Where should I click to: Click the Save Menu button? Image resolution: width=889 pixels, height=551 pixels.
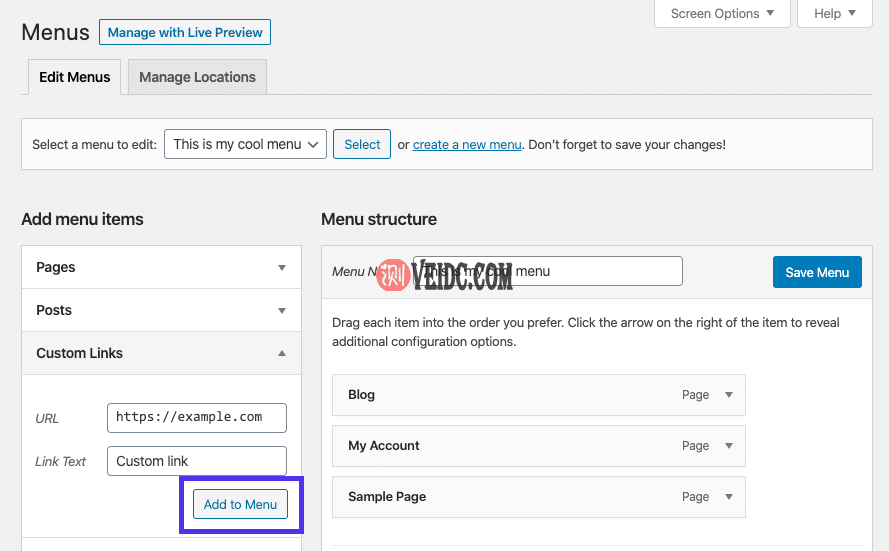tap(817, 272)
